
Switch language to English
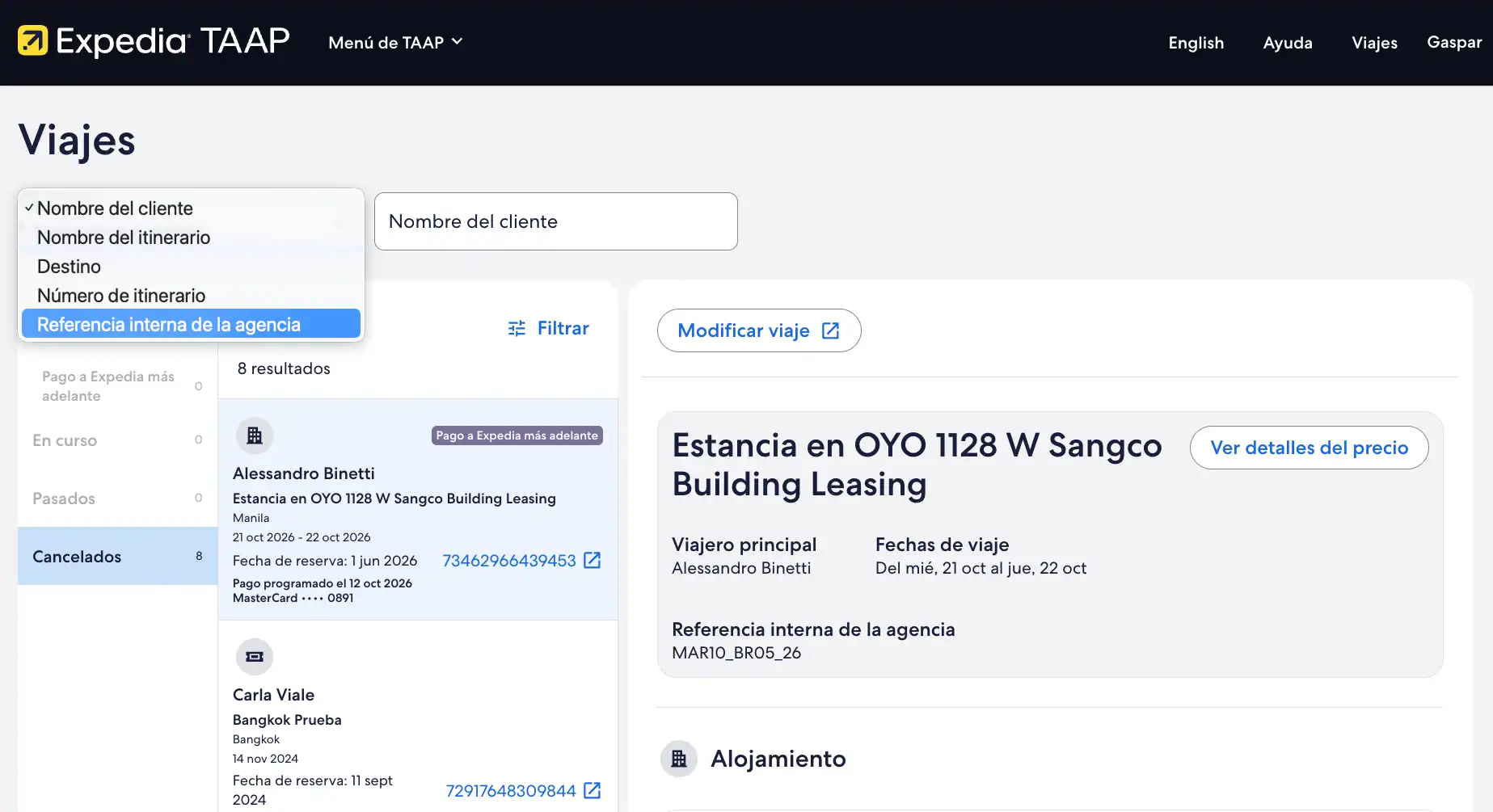pyautogui.click(x=1196, y=43)
